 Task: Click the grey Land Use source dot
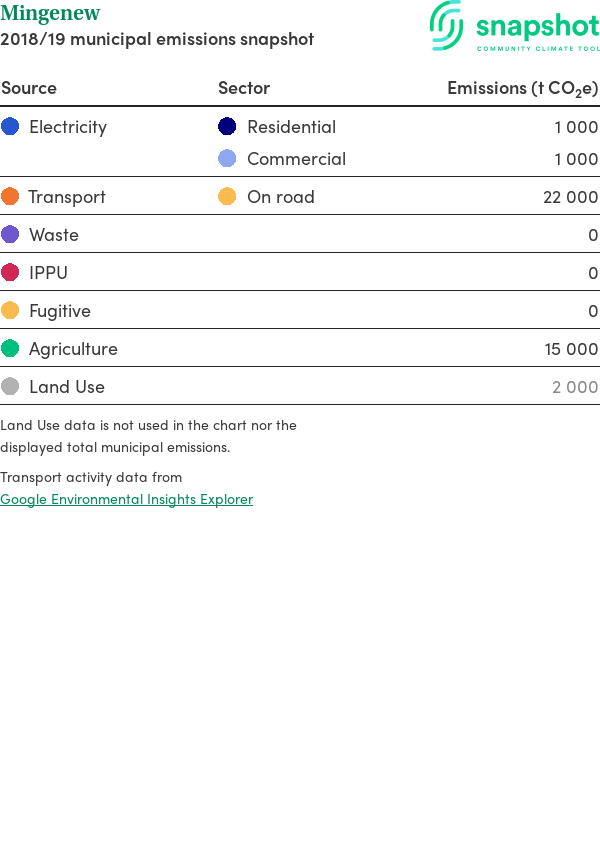point(10,387)
